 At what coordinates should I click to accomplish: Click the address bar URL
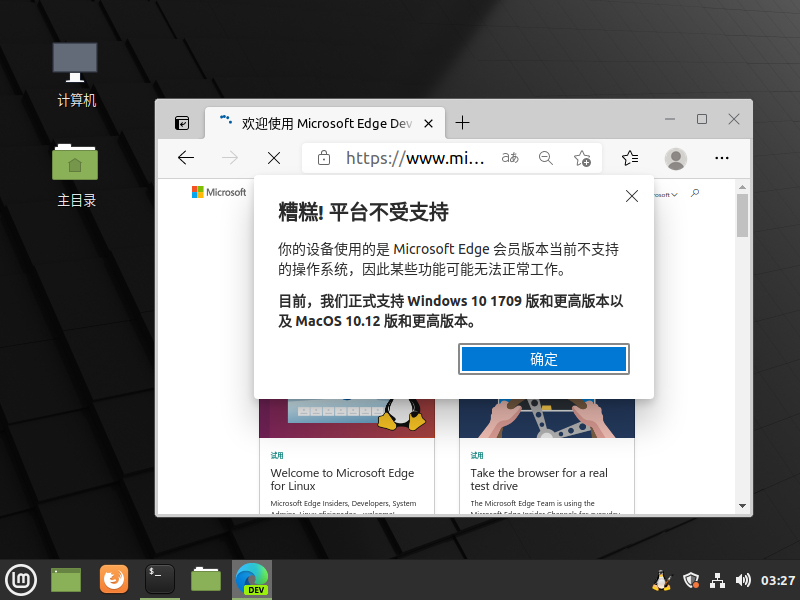coord(415,158)
